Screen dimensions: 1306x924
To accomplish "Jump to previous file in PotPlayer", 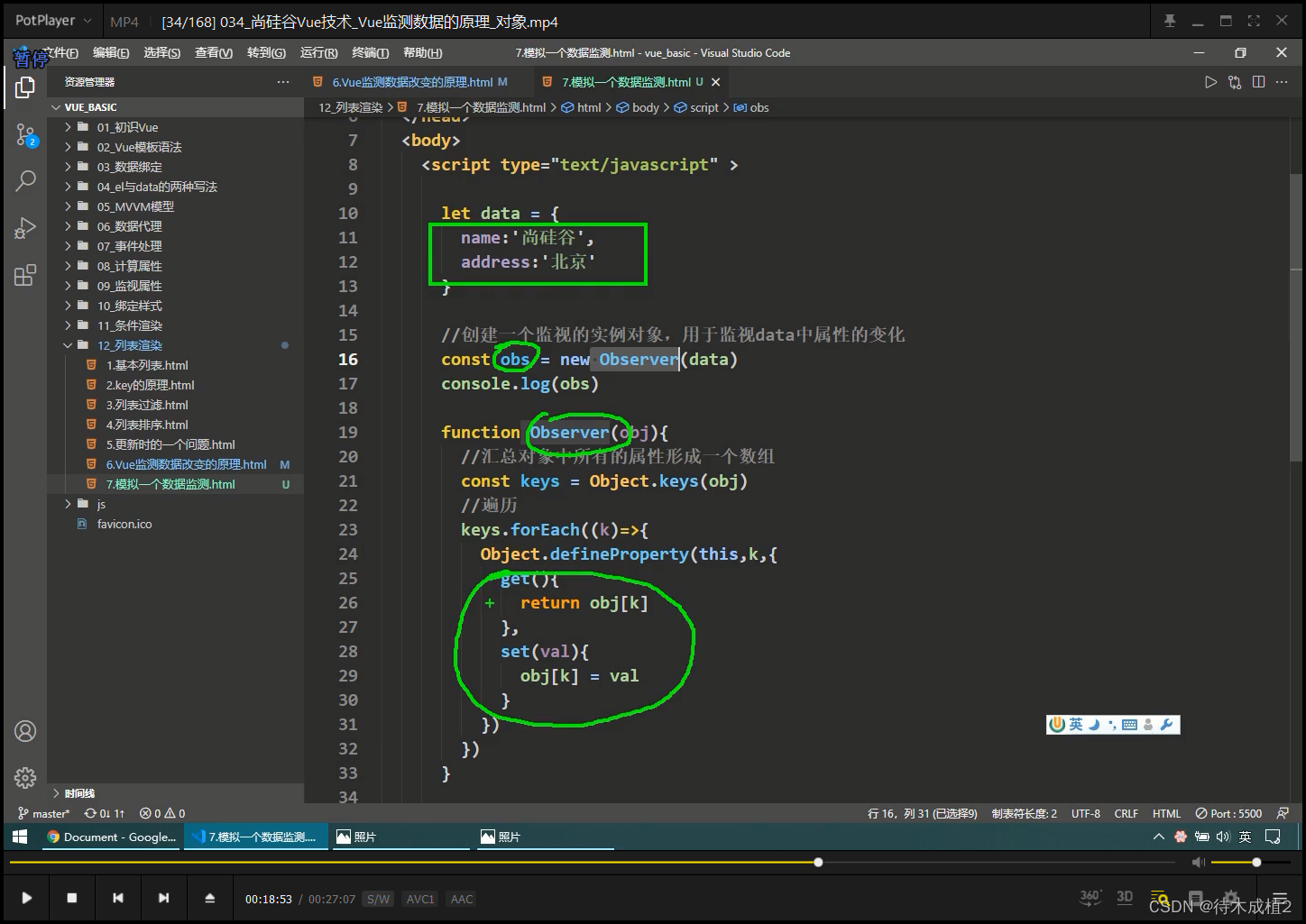I will point(118,898).
